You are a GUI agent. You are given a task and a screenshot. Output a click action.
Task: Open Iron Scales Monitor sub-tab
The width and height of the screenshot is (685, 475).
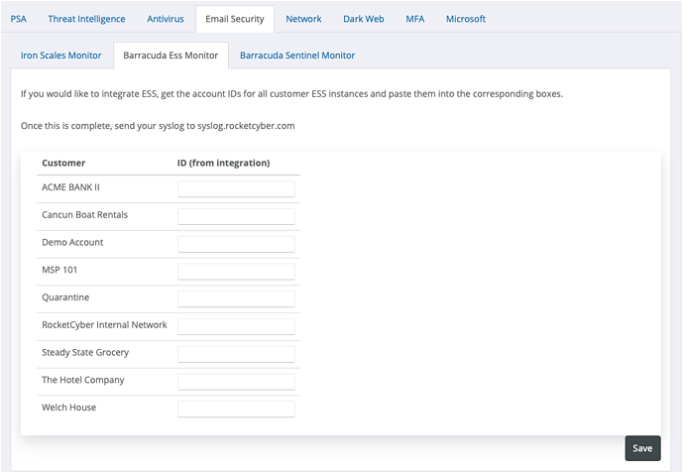61,55
